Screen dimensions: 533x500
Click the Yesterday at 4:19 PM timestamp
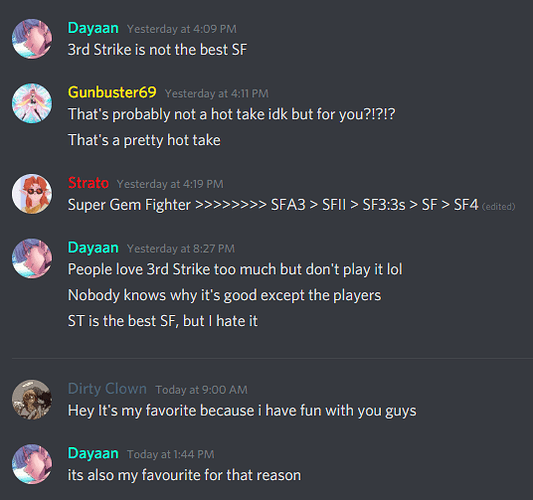coord(170,184)
